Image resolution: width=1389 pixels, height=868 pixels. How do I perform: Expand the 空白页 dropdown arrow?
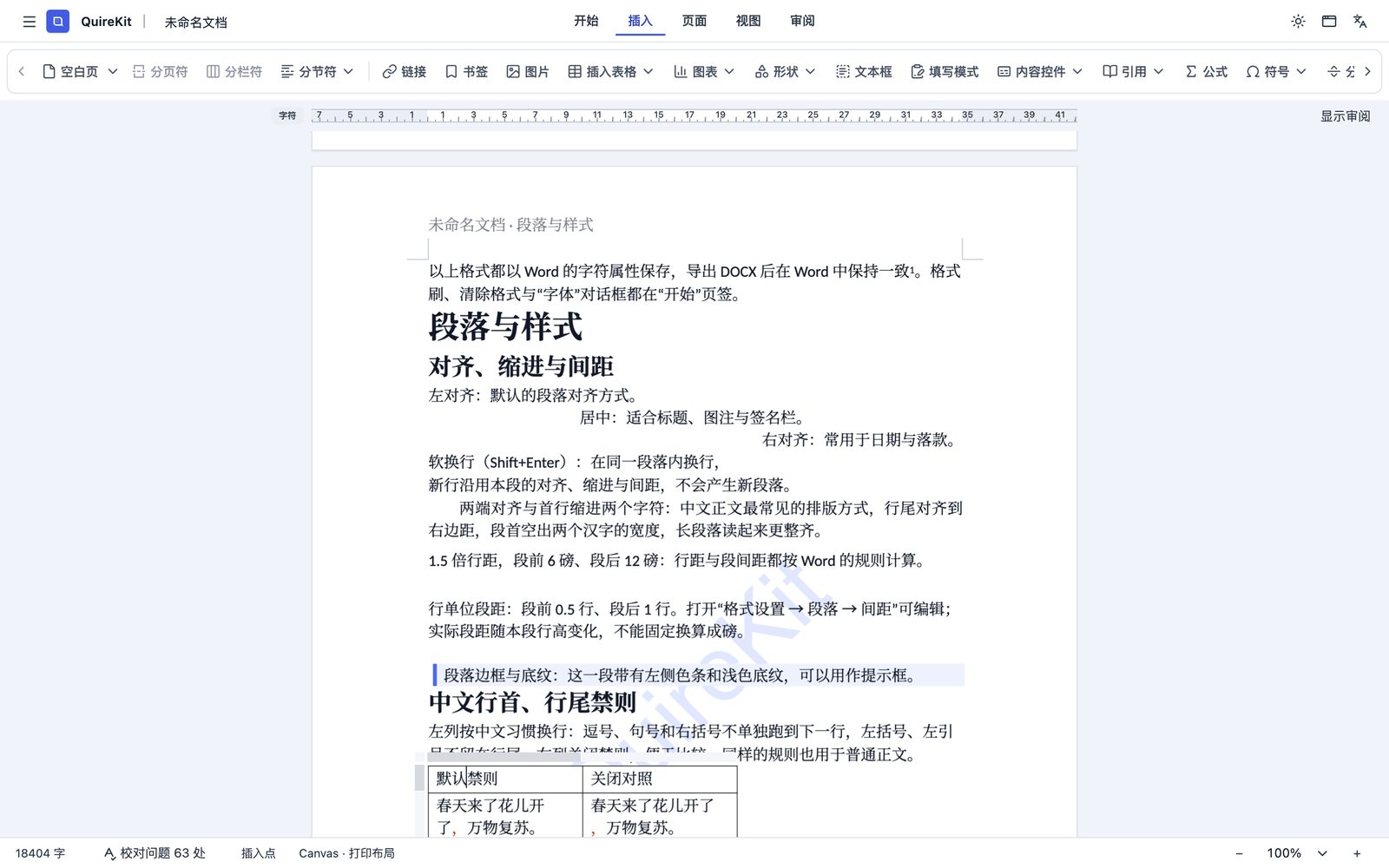tap(113, 71)
